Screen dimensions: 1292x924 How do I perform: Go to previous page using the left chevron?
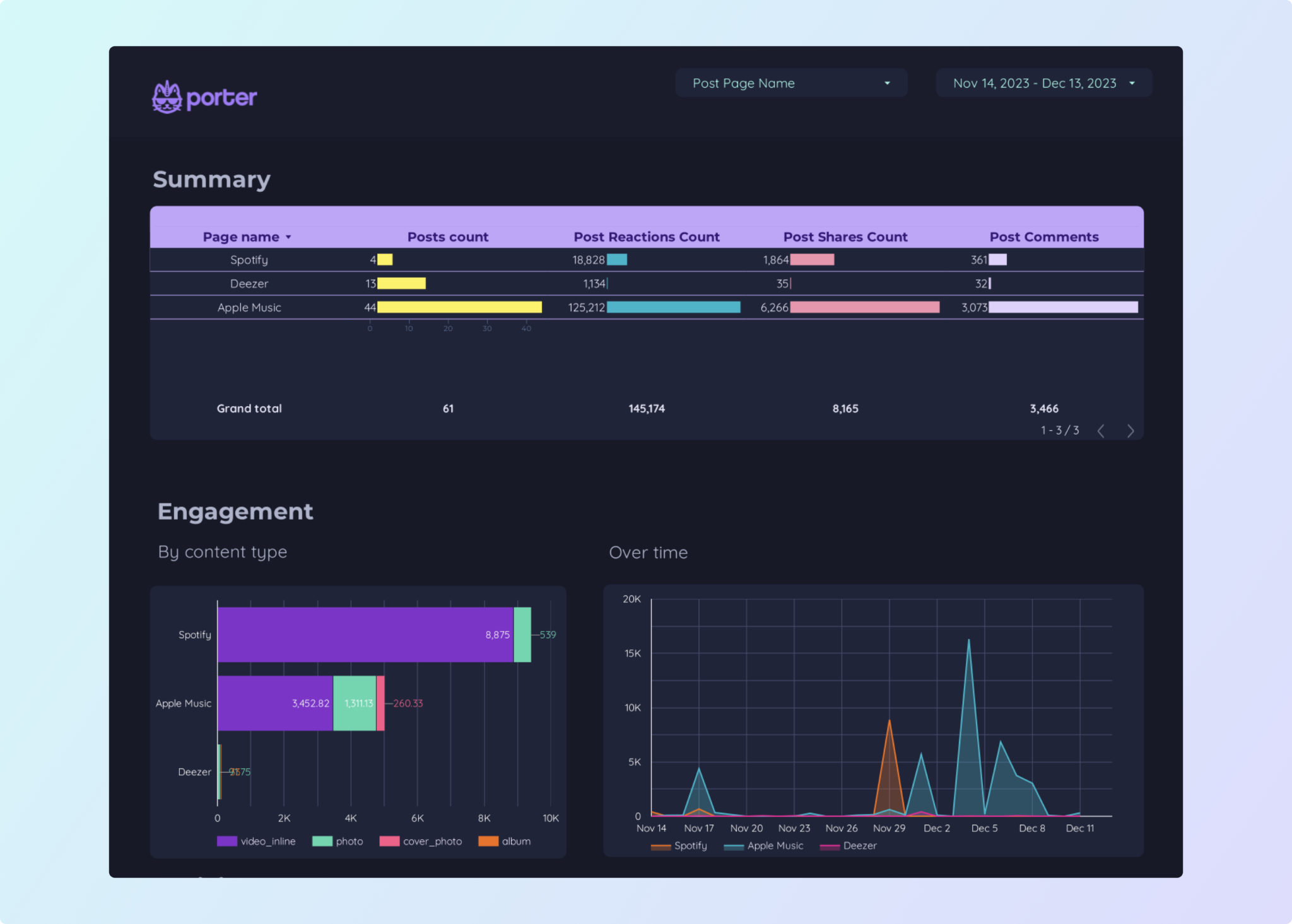coord(1101,431)
